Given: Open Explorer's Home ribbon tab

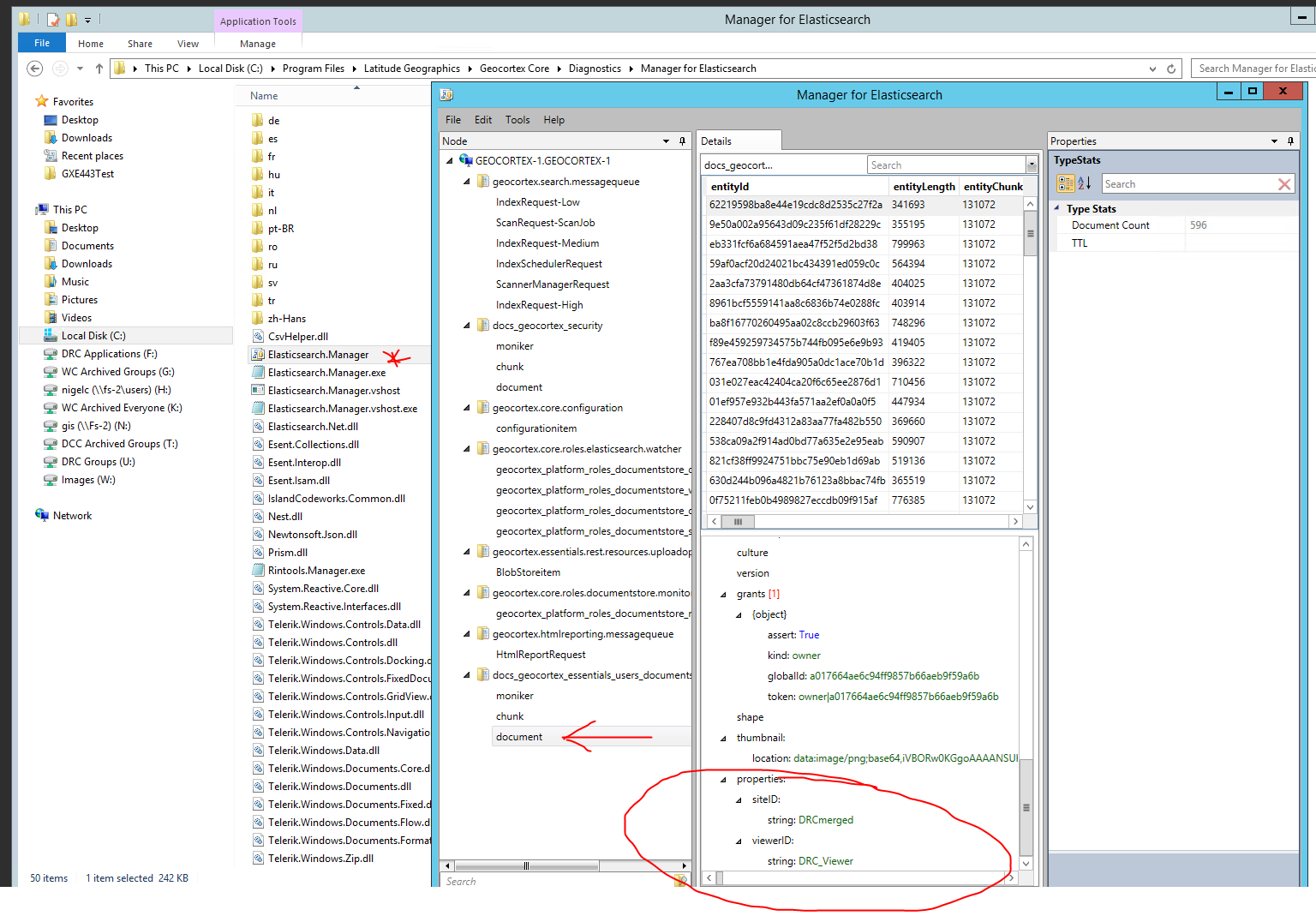Looking at the screenshot, I should click(x=91, y=44).
